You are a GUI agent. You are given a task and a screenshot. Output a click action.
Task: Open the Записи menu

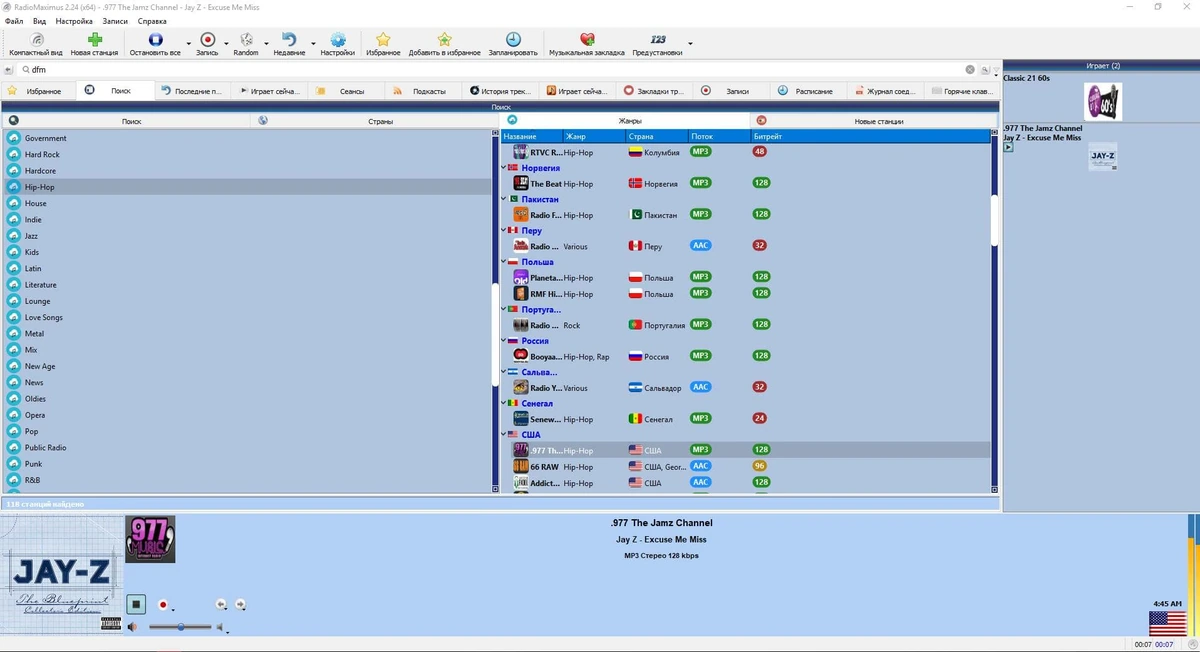(115, 21)
